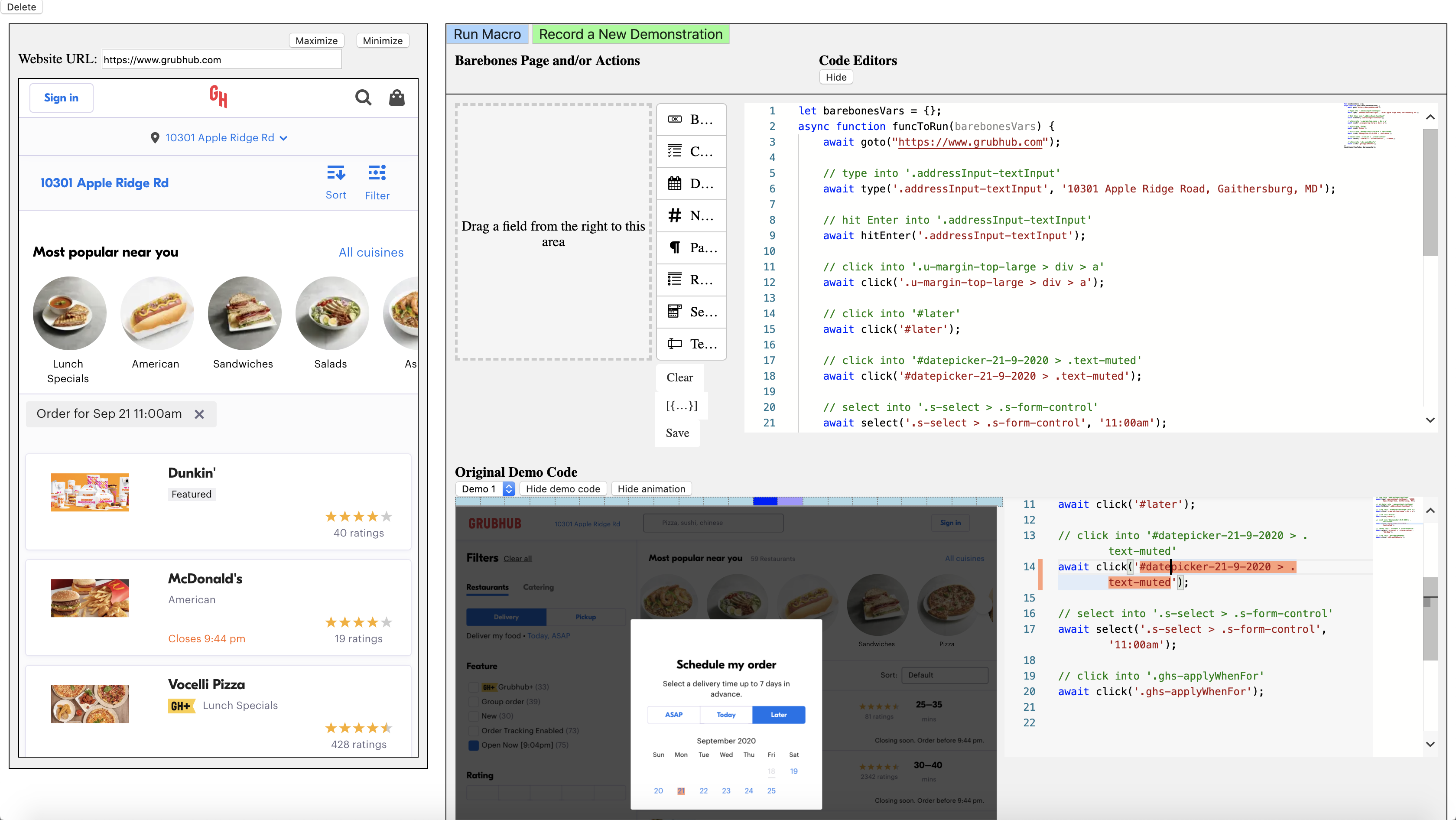Click the Clear button below field list
Screen dimensions: 1456x820
pyautogui.click(x=679, y=377)
